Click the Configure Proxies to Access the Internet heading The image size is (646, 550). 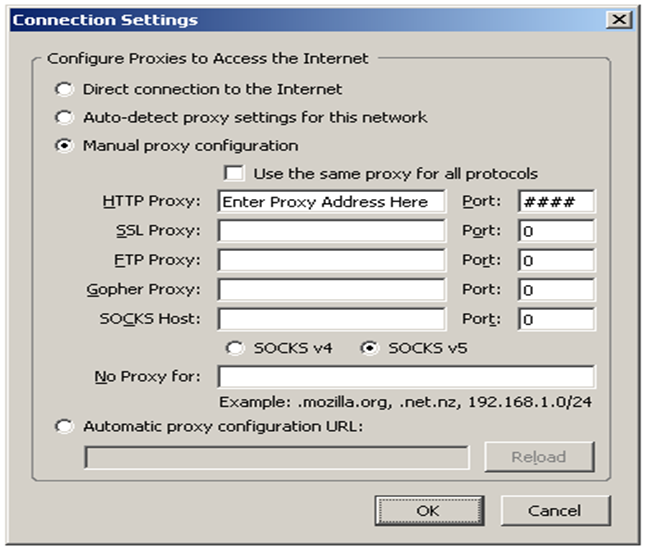[x=208, y=59]
